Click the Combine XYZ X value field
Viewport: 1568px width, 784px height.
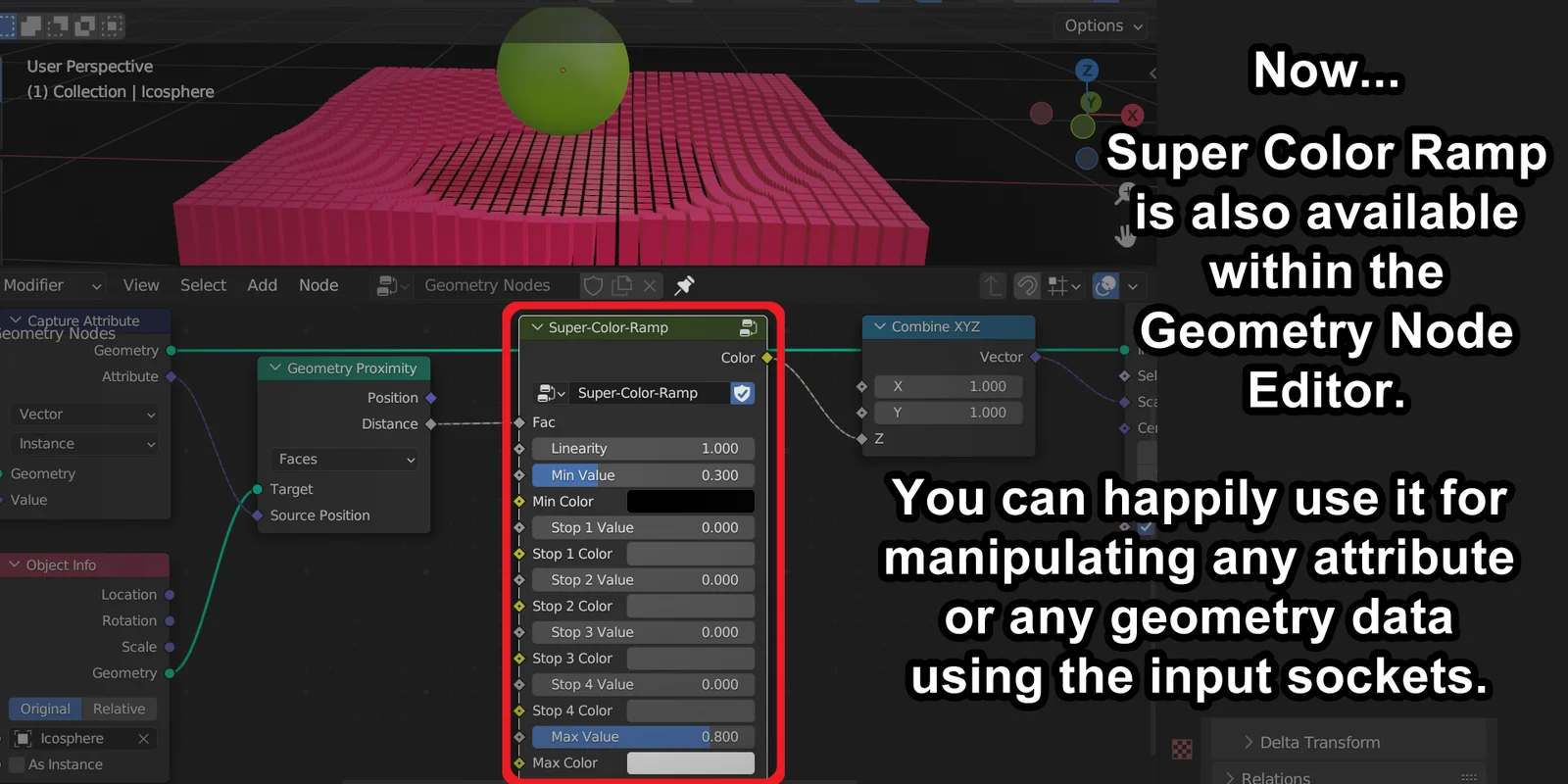coord(949,386)
